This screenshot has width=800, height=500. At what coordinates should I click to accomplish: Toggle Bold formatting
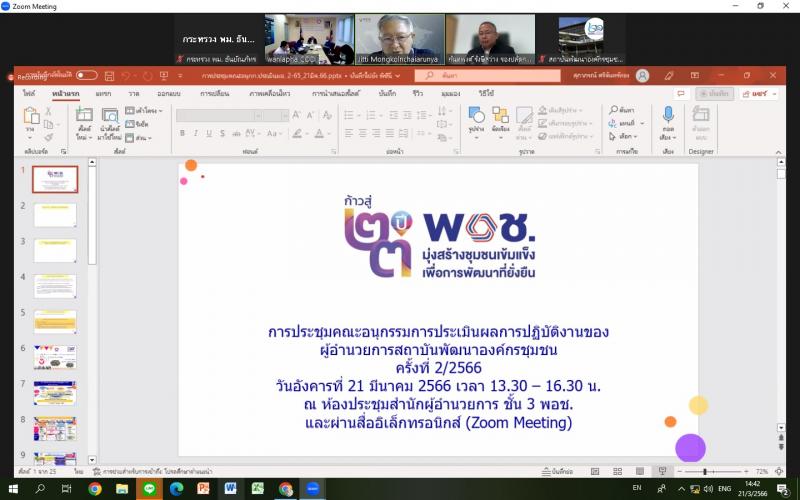pos(182,134)
